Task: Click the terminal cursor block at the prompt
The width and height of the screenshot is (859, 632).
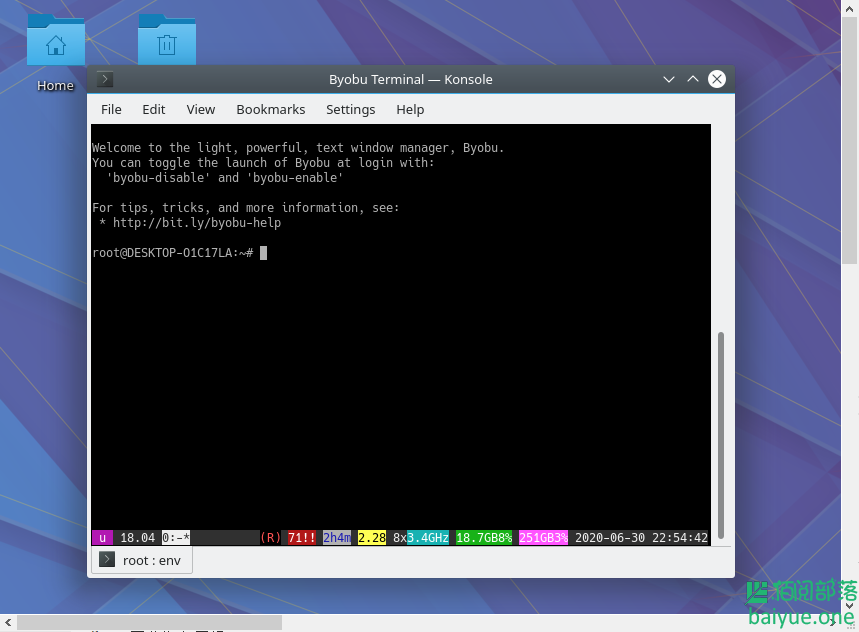Action: 264,252
